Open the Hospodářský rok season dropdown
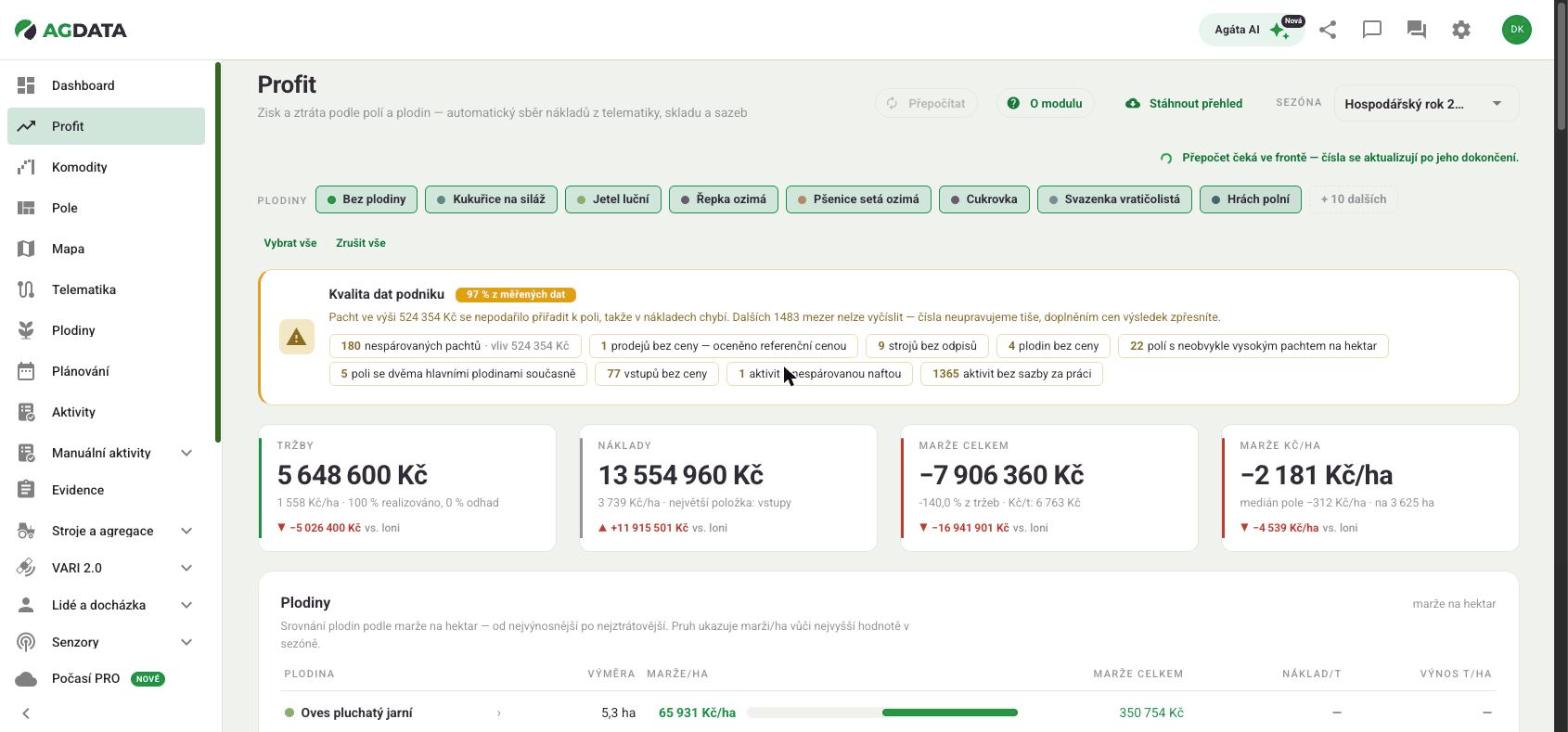The image size is (1568, 732). coord(1426,103)
